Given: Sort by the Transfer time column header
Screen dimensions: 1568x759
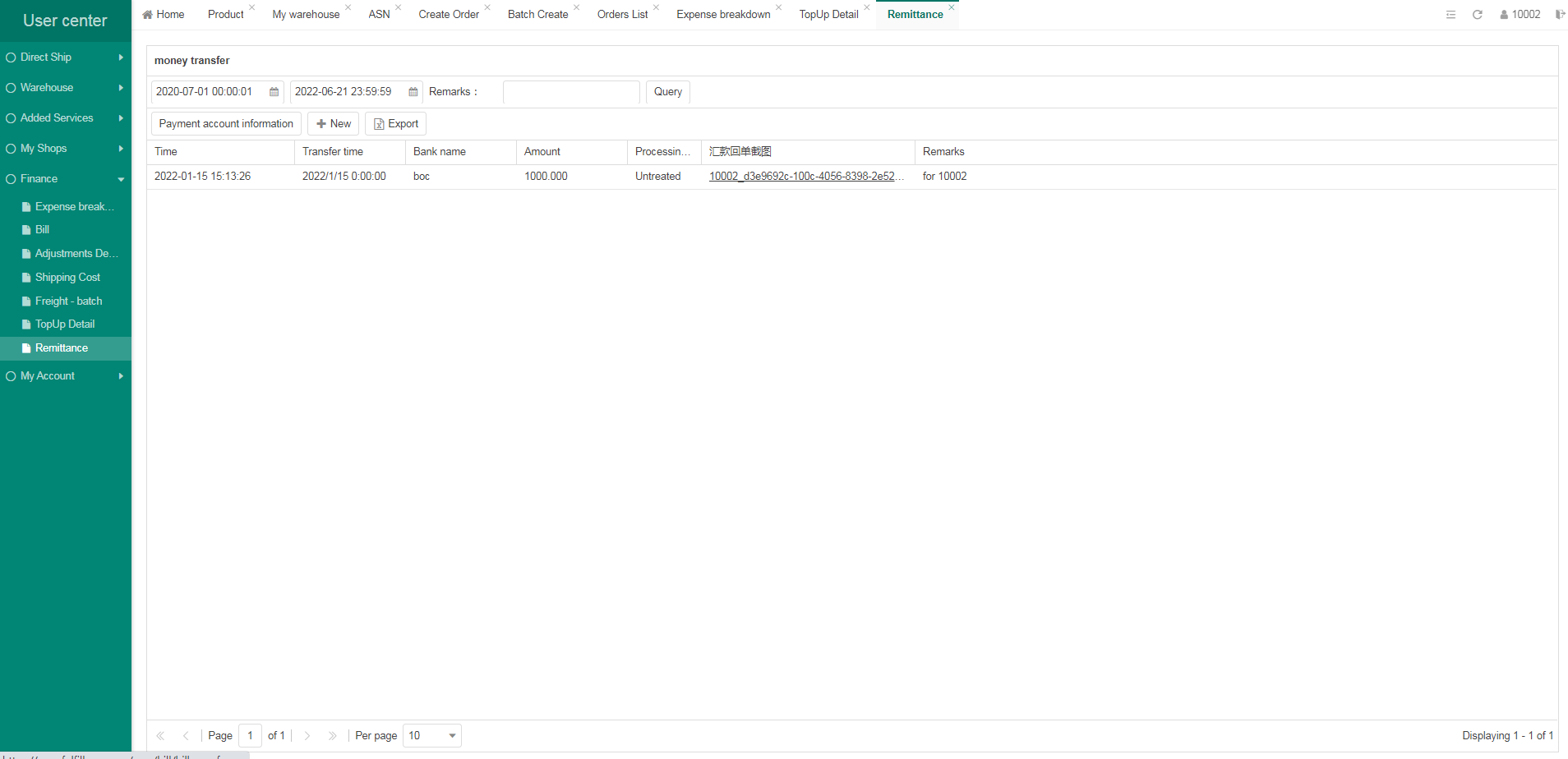Looking at the screenshot, I should [350, 152].
